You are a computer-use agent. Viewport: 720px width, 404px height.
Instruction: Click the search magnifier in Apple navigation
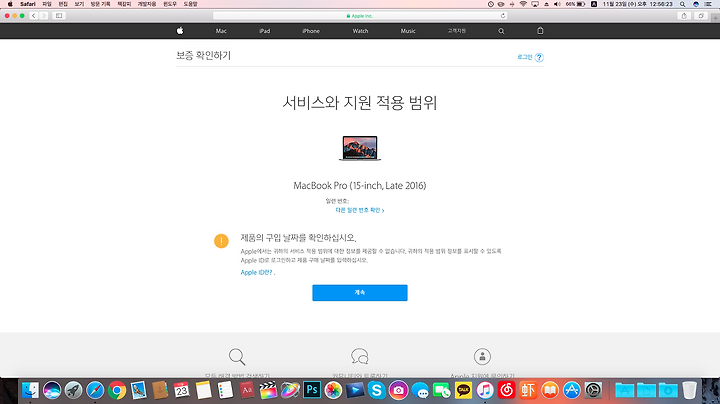[x=501, y=31]
